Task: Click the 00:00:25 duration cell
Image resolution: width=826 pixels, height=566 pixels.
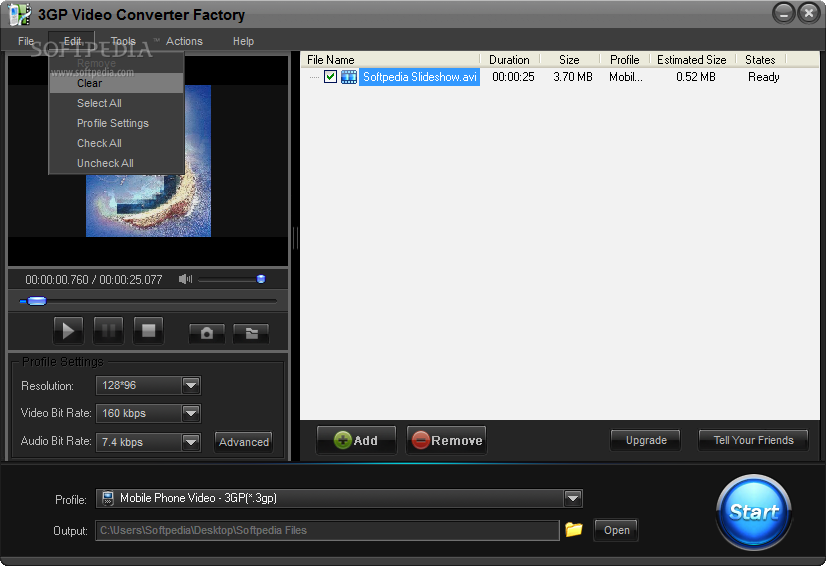Action: point(513,77)
